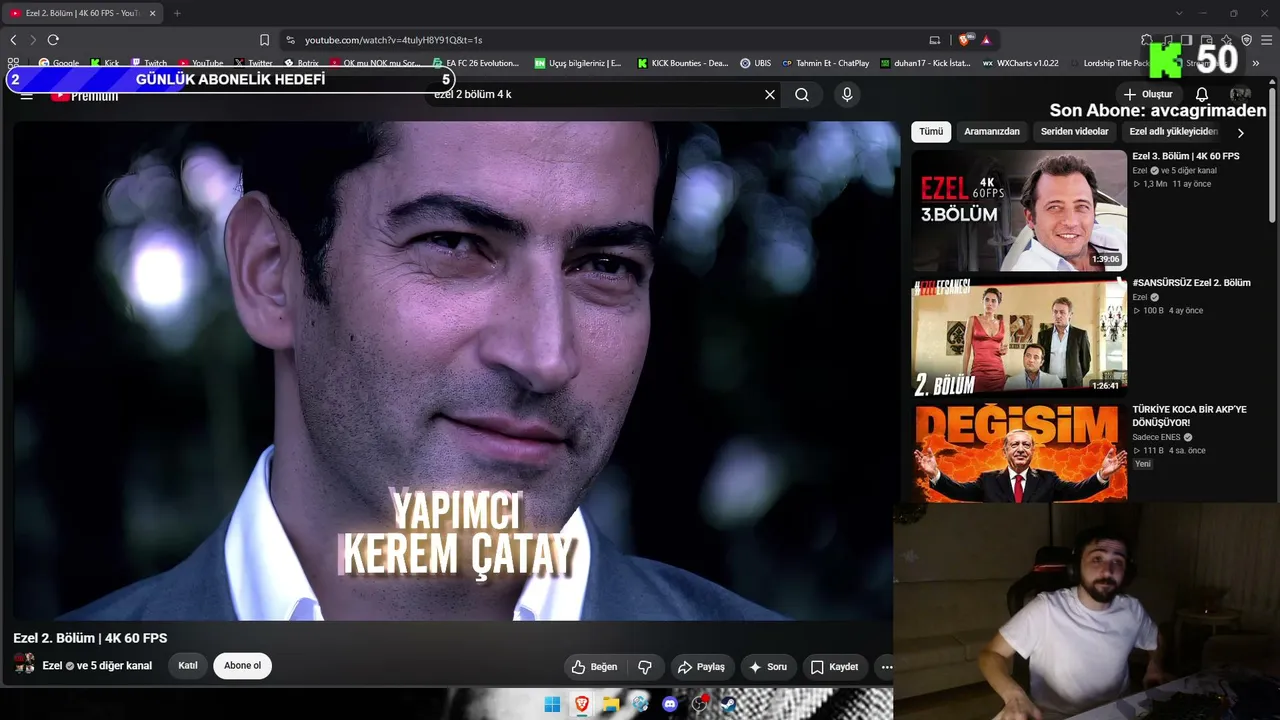The image size is (1280, 720).
Task: Open the Twitch bookmark
Action: [x=149, y=63]
